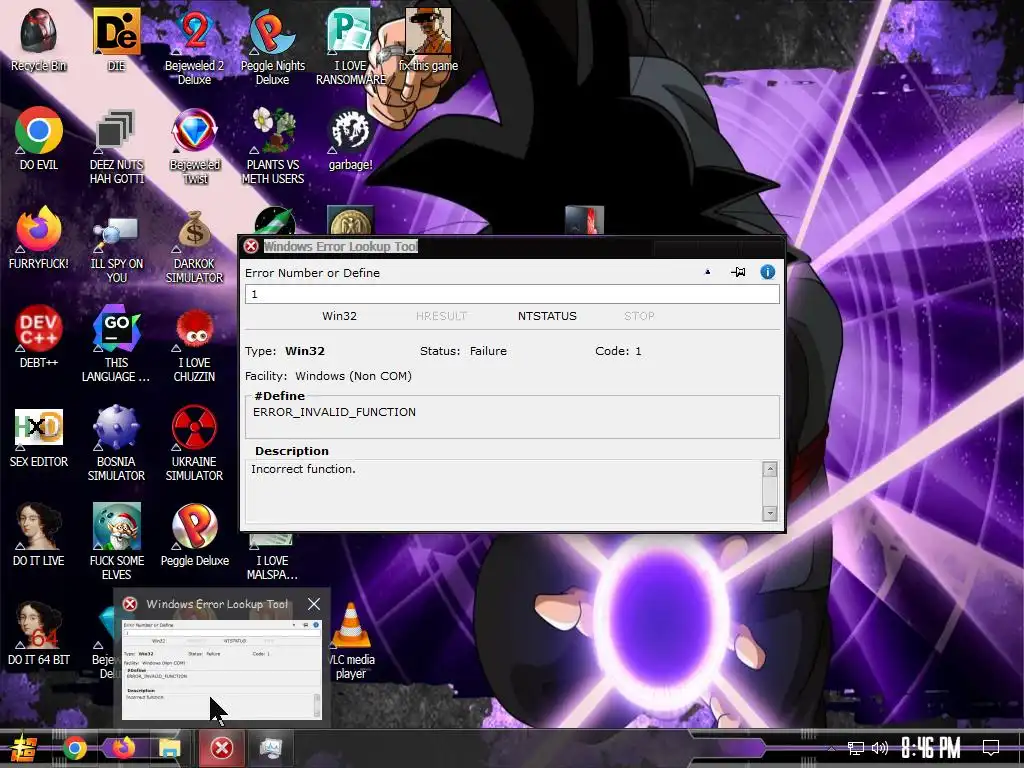
Task: Select the DO IT LIVE shortcut
Action: tap(39, 534)
